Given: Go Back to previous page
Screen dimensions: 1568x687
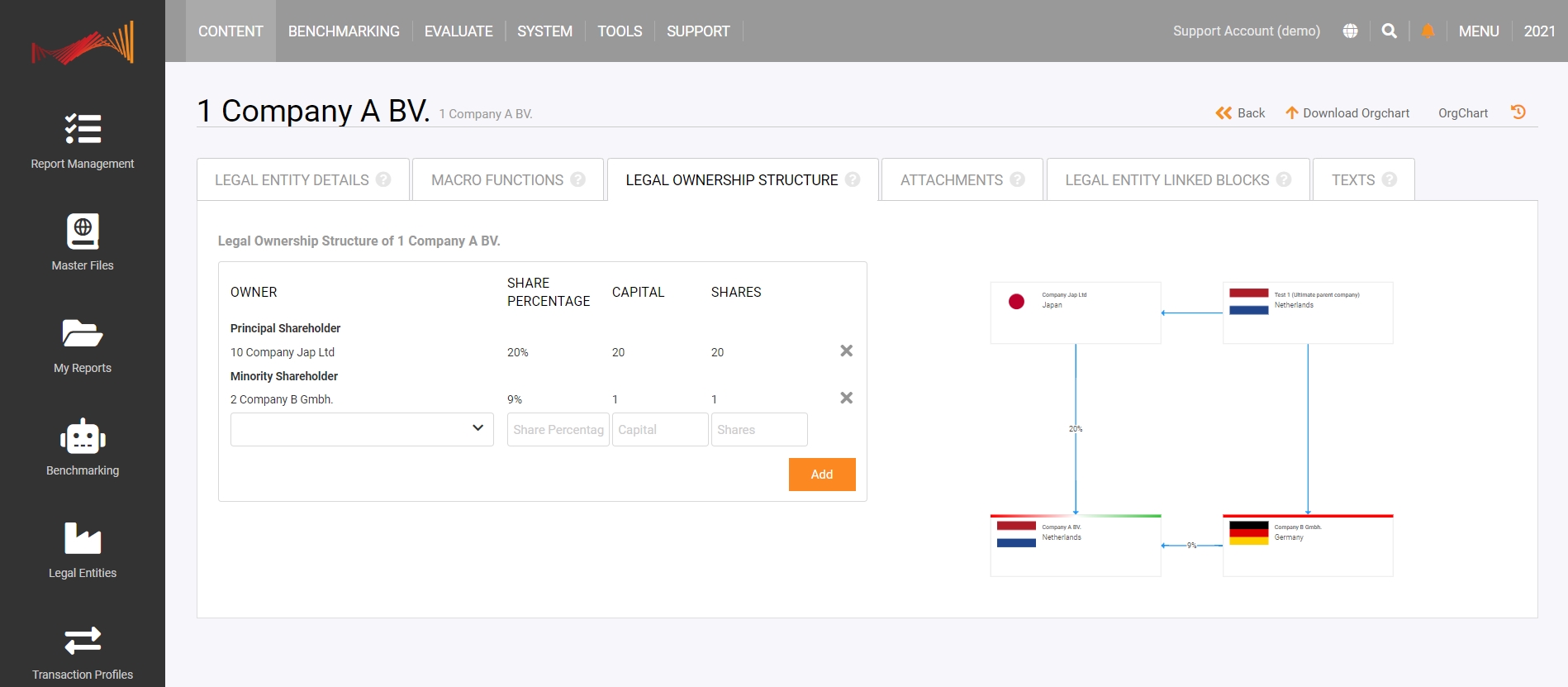Looking at the screenshot, I should pos(1240,112).
